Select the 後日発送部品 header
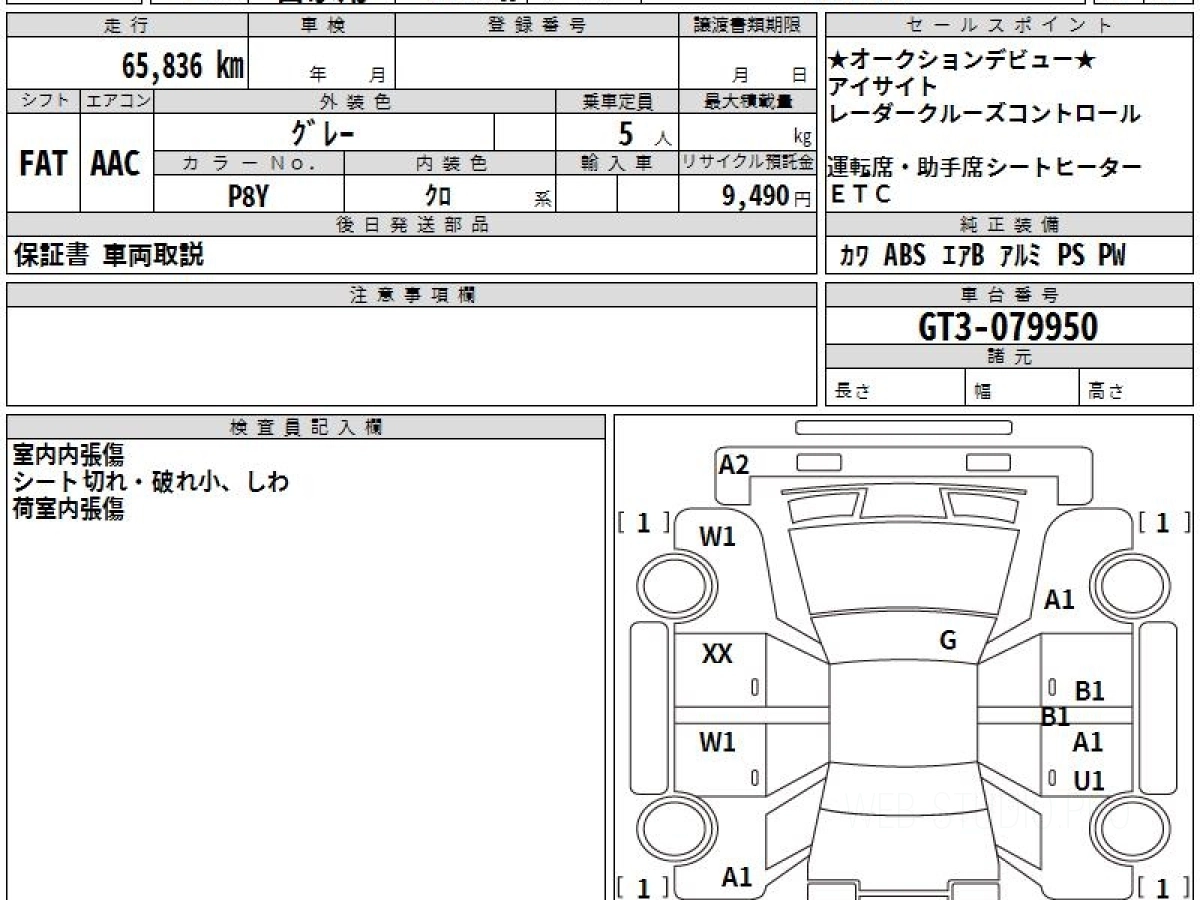Image resolution: width=1200 pixels, height=900 pixels. point(412,225)
